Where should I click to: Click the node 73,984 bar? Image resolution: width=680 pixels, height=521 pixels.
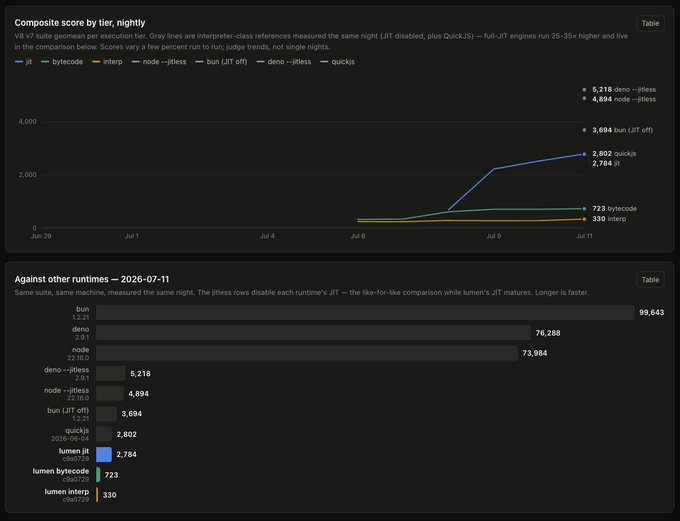coord(307,353)
